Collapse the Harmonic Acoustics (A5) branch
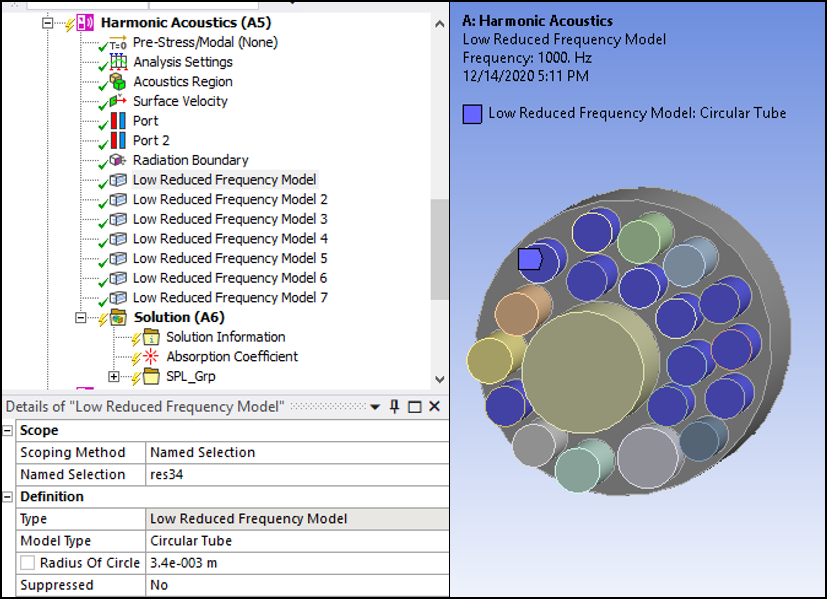The height and width of the screenshot is (599, 827). coord(47,23)
